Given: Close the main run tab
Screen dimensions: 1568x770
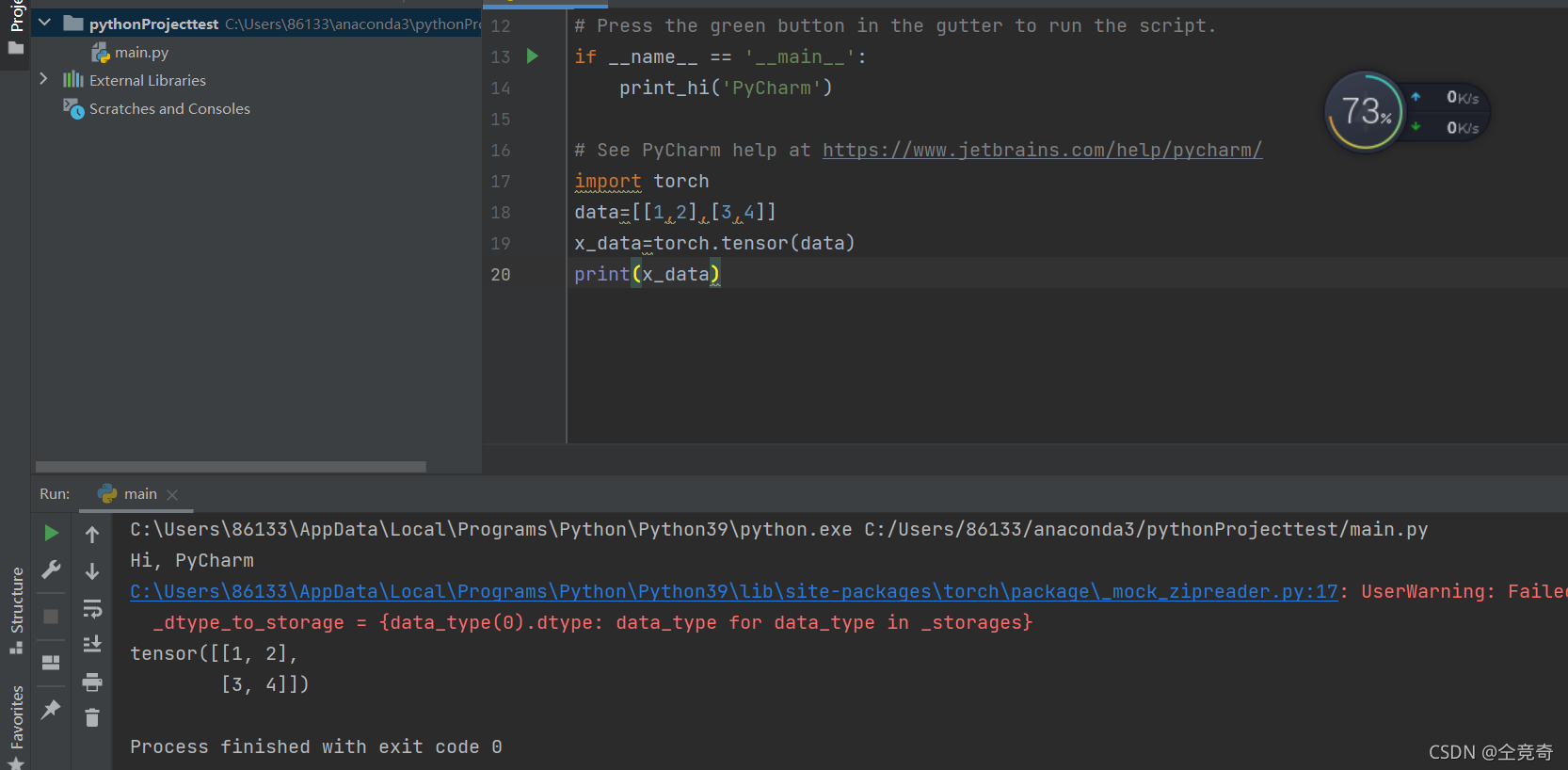Looking at the screenshot, I should pos(172,495).
